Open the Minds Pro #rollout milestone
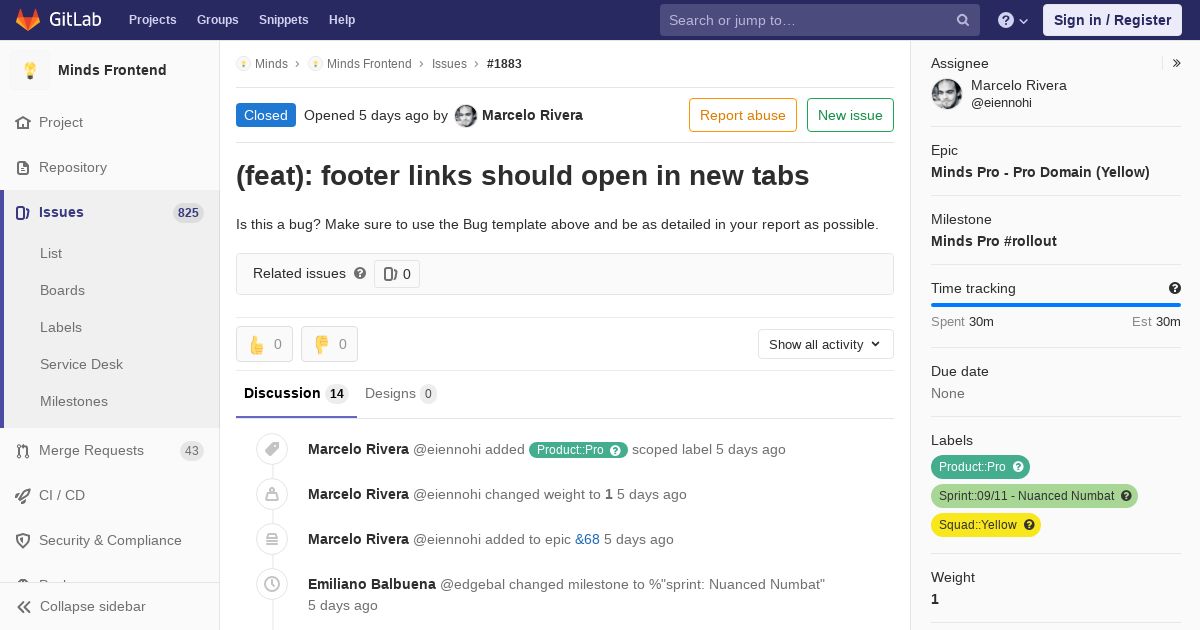Viewport: 1200px width, 630px height. click(x=994, y=241)
